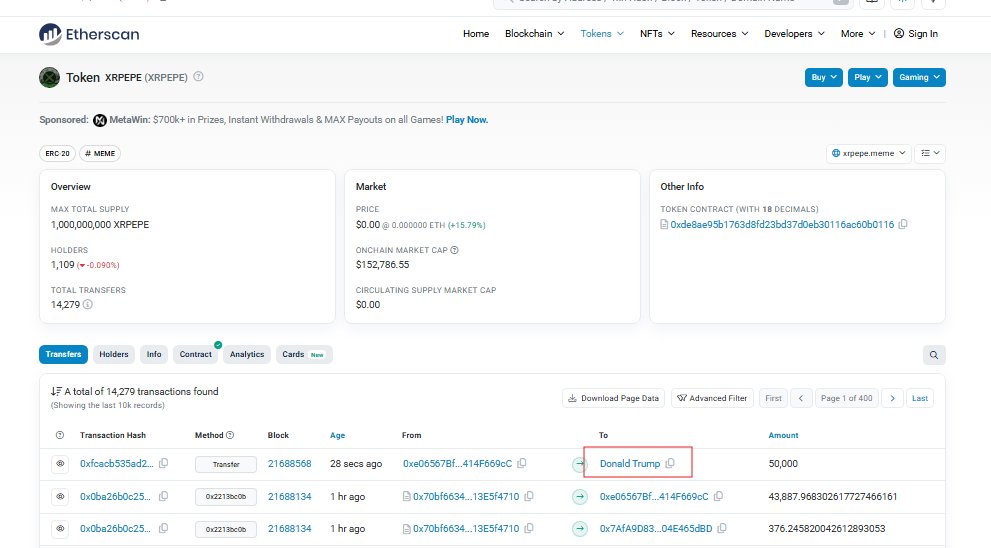Copy the Donald Trump address
991x548 pixels.
(x=670, y=463)
